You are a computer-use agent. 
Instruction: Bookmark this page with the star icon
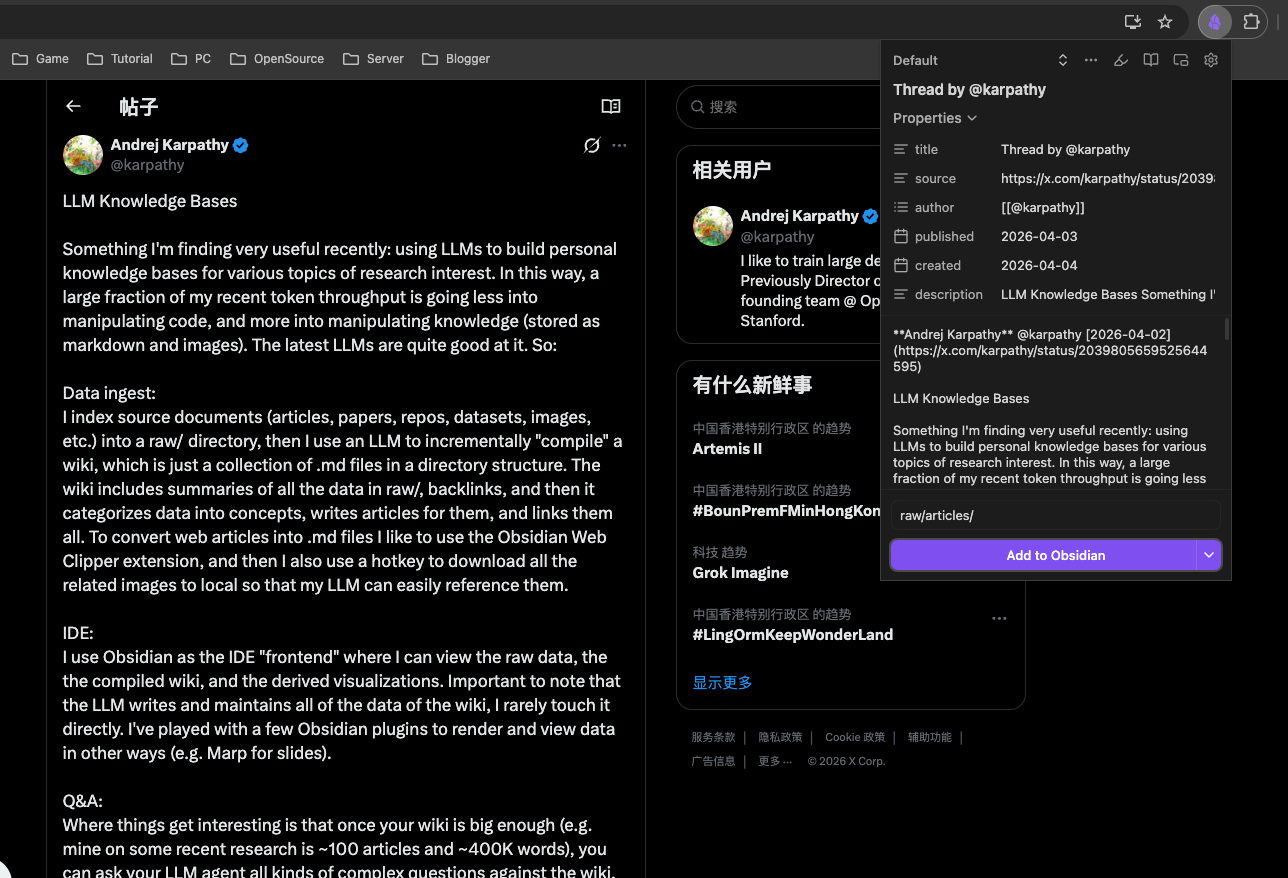1165,22
